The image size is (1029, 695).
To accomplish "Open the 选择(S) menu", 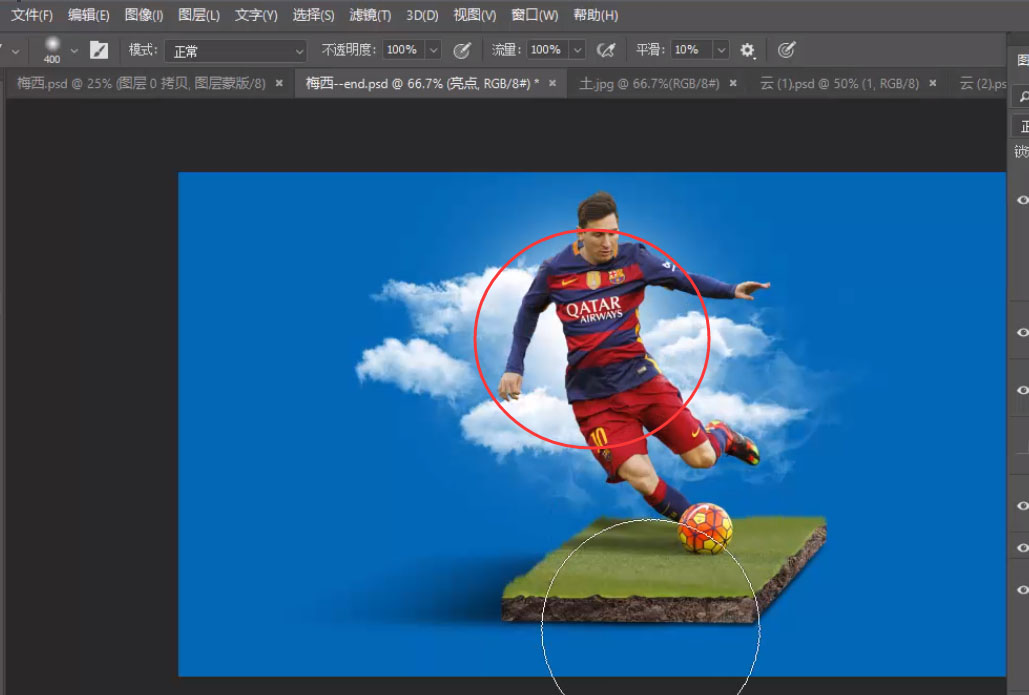I will [x=313, y=14].
